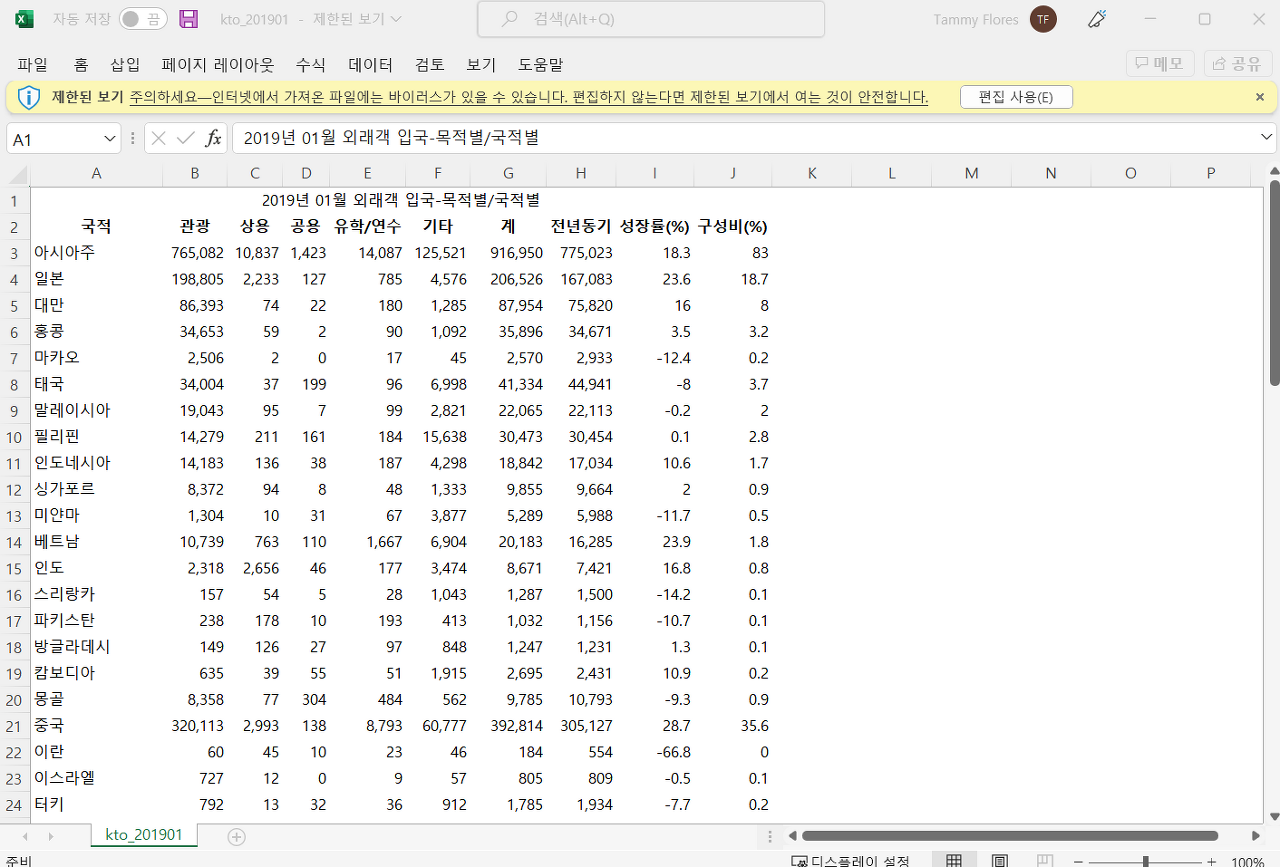Click the horizontal scrollbar left arrow
Screen dimensions: 1280x867
pos(792,836)
